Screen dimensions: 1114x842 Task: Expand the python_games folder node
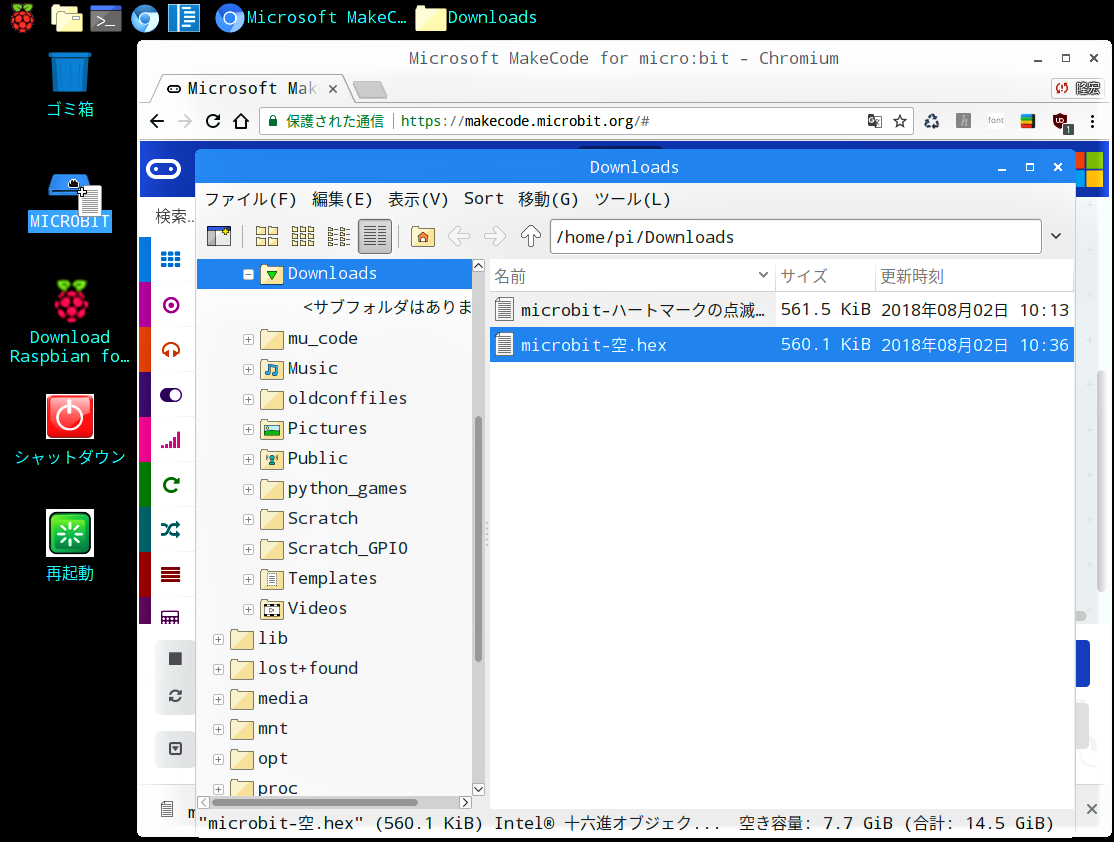tap(248, 489)
